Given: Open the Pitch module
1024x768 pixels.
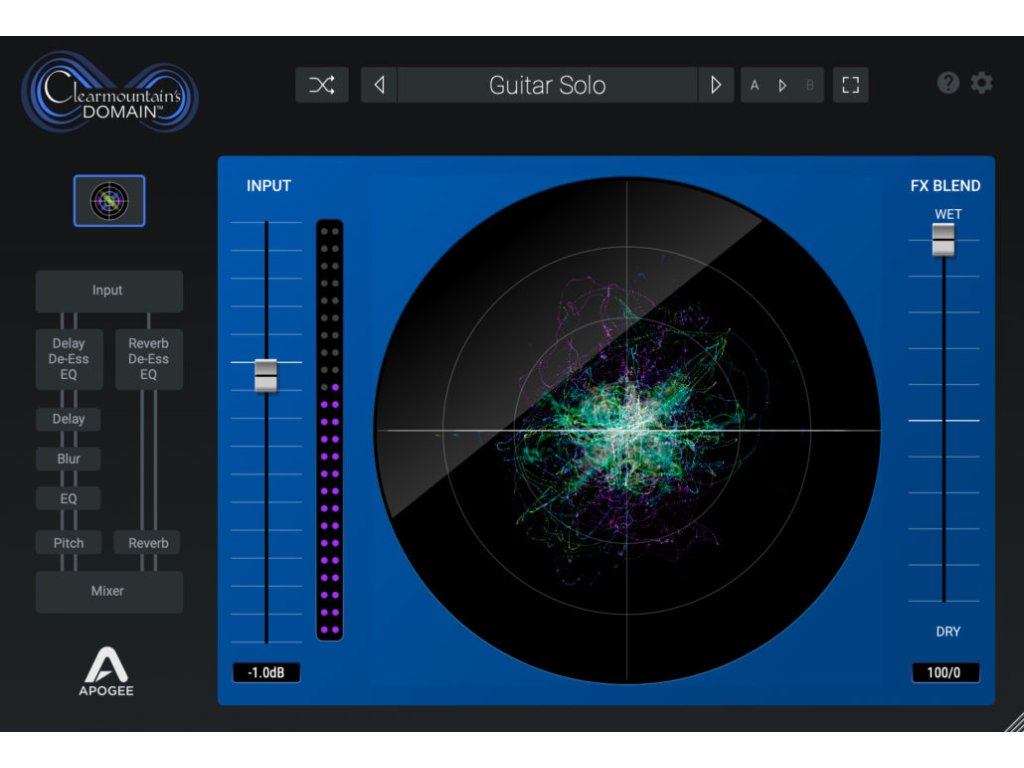Looking at the screenshot, I should pos(69,543).
